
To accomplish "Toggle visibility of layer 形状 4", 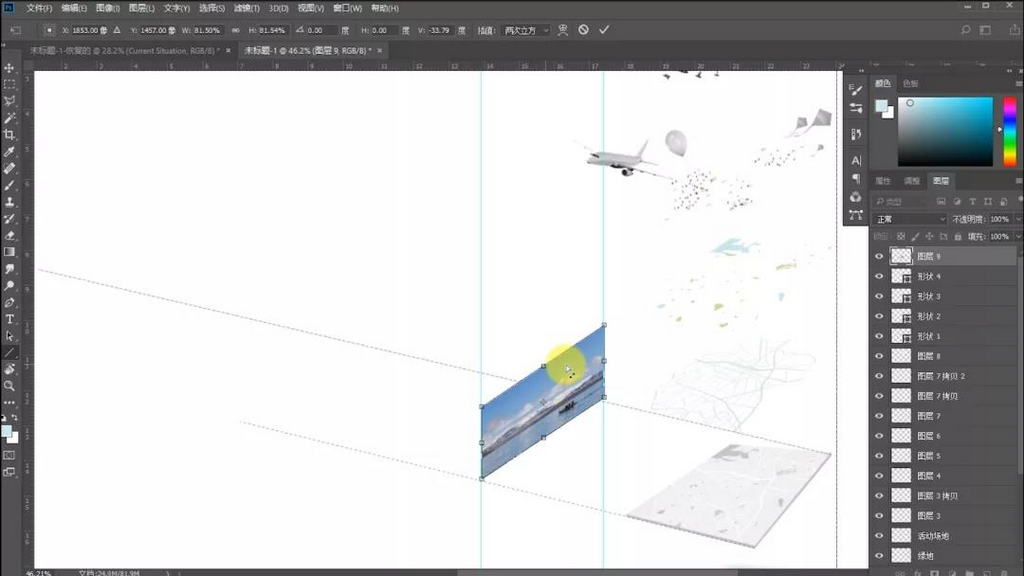I will click(879, 276).
